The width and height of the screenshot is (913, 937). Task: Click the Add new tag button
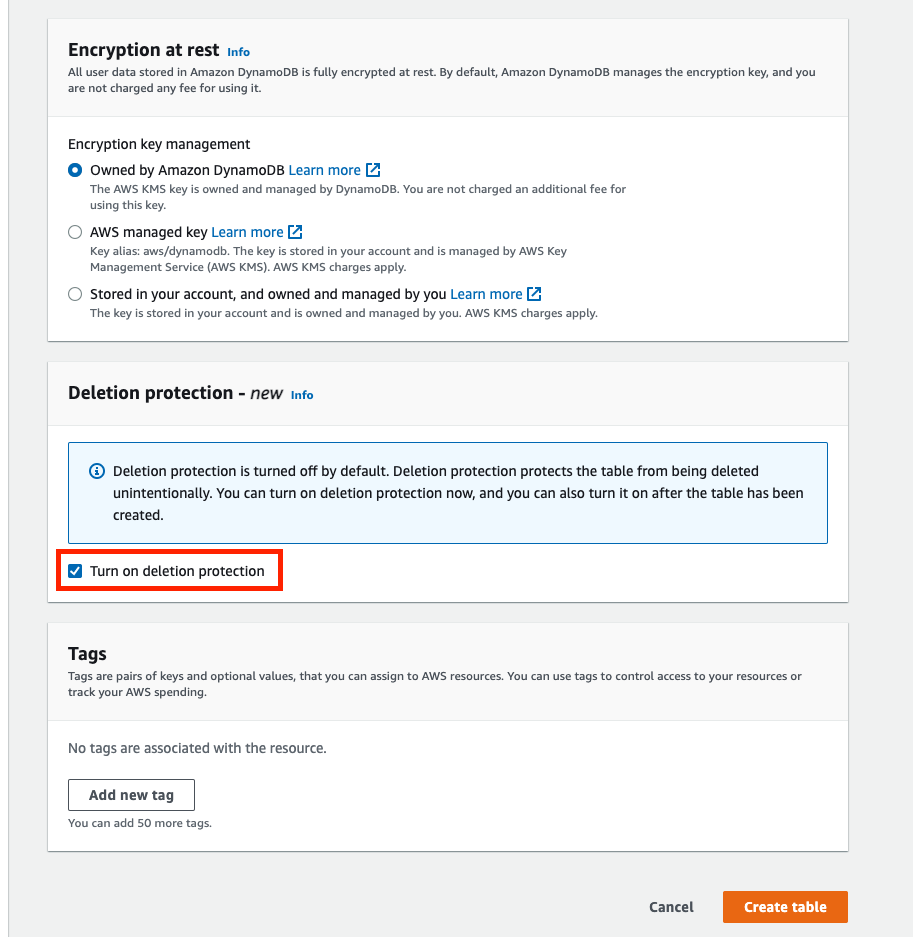point(131,794)
